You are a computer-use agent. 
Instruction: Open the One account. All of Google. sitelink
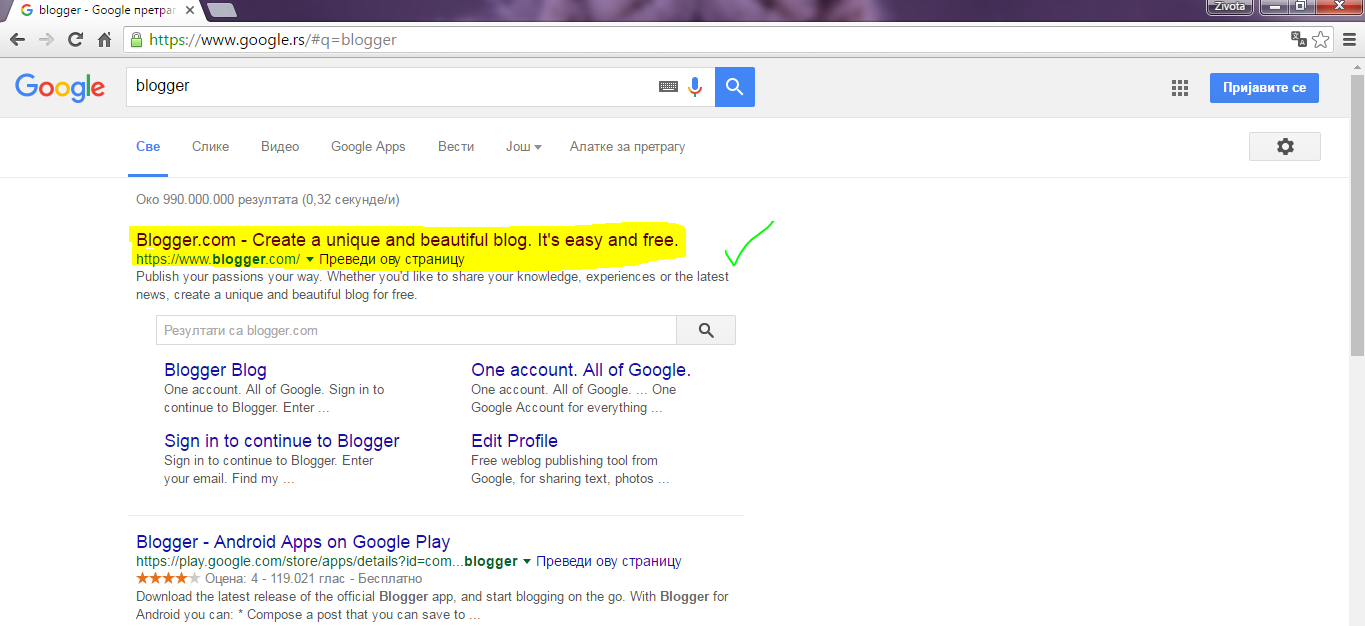click(581, 370)
